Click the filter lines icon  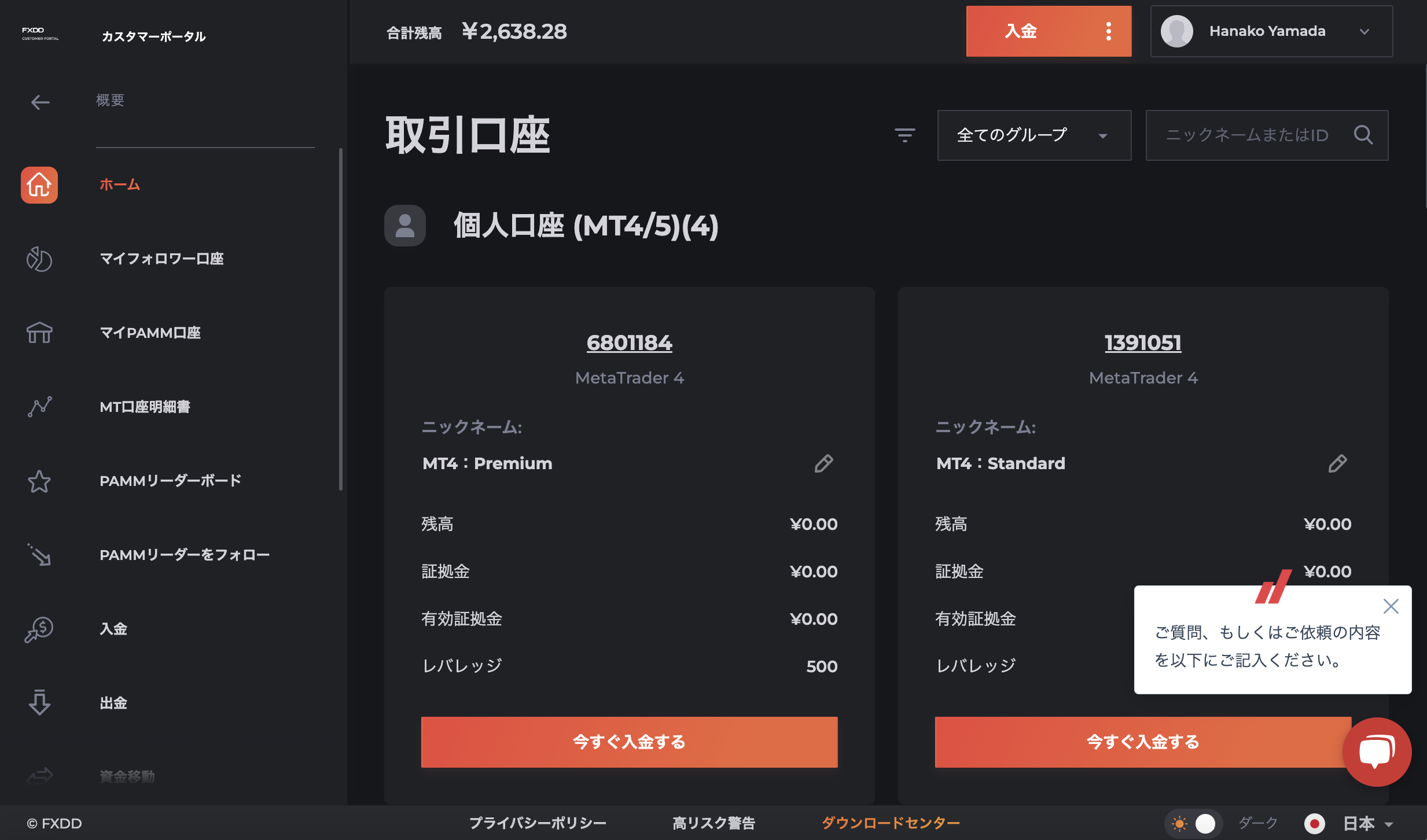point(905,135)
